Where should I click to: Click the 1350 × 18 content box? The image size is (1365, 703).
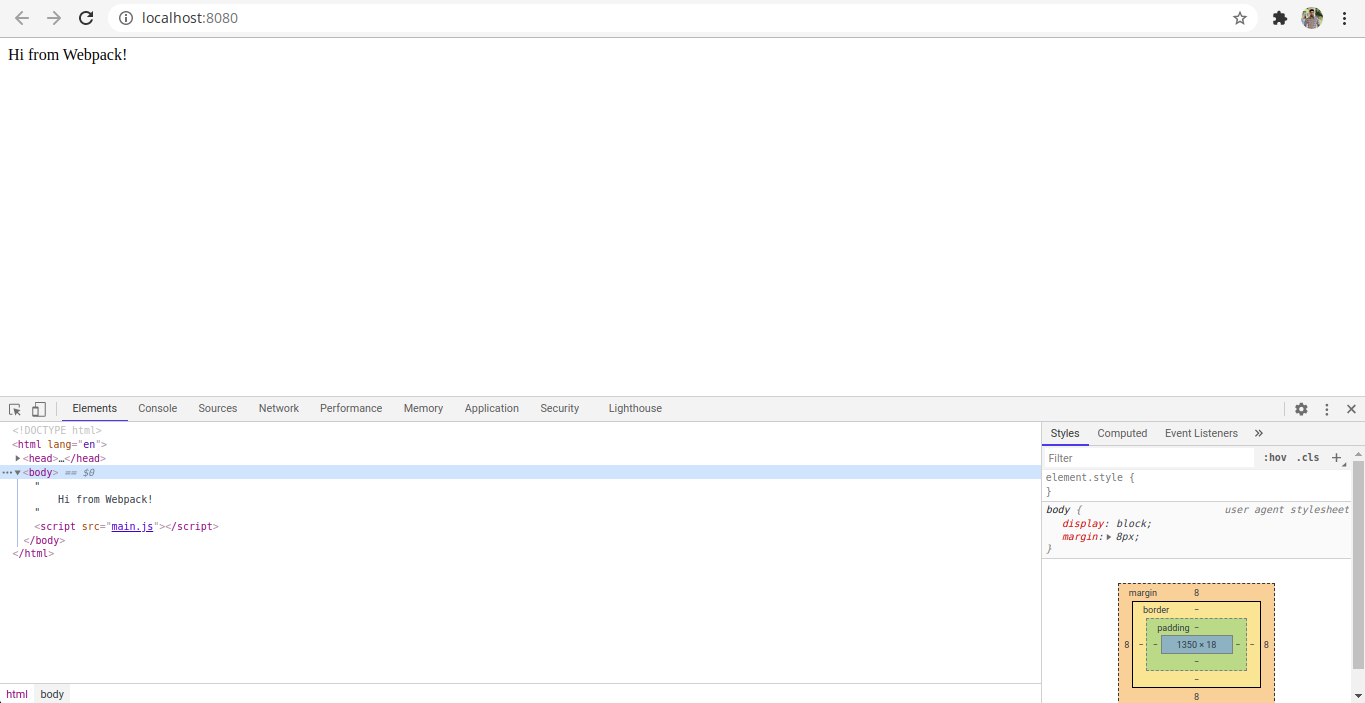pos(1196,645)
